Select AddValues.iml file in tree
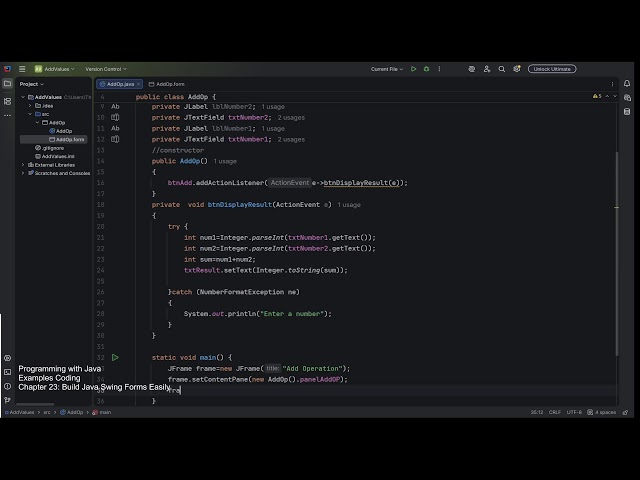Image resolution: width=640 pixels, height=480 pixels. pos(55,156)
